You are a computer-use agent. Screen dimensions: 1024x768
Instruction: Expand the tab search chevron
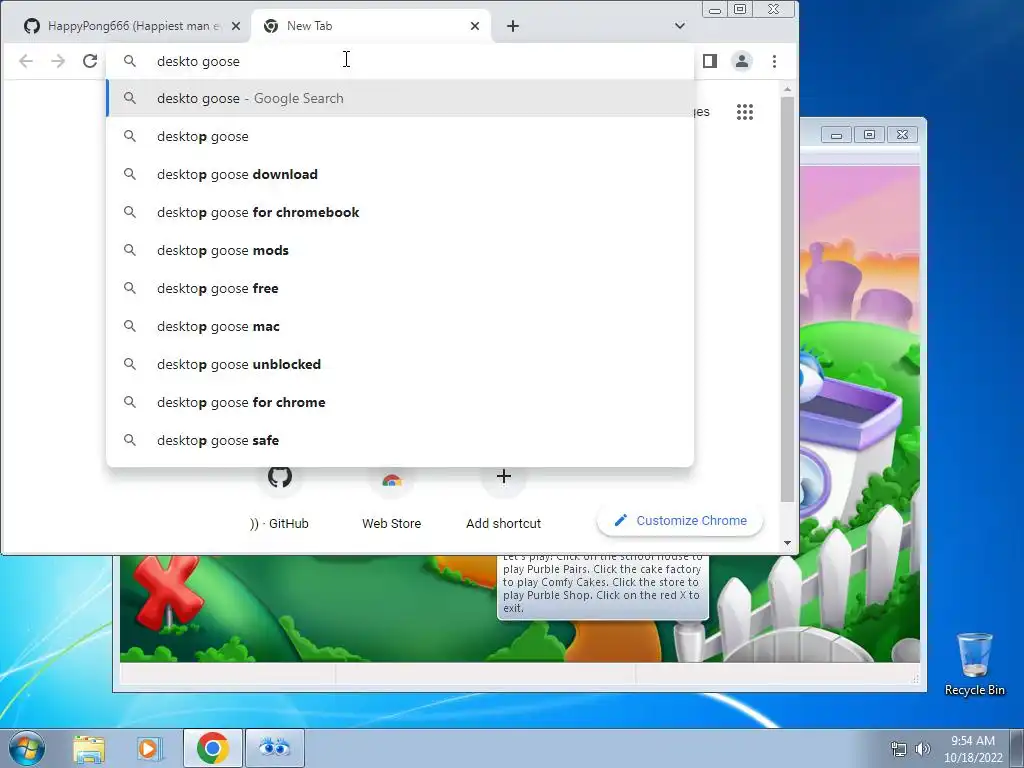(680, 26)
